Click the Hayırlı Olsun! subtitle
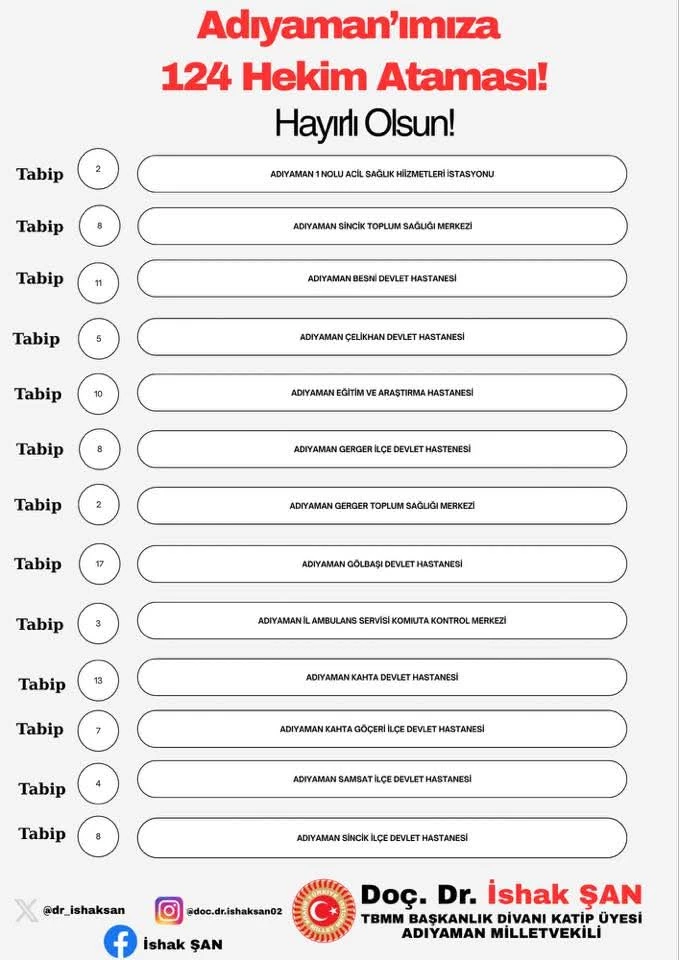This screenshot has width=679, height=960. pyautogui.click(x=364, y=124)
